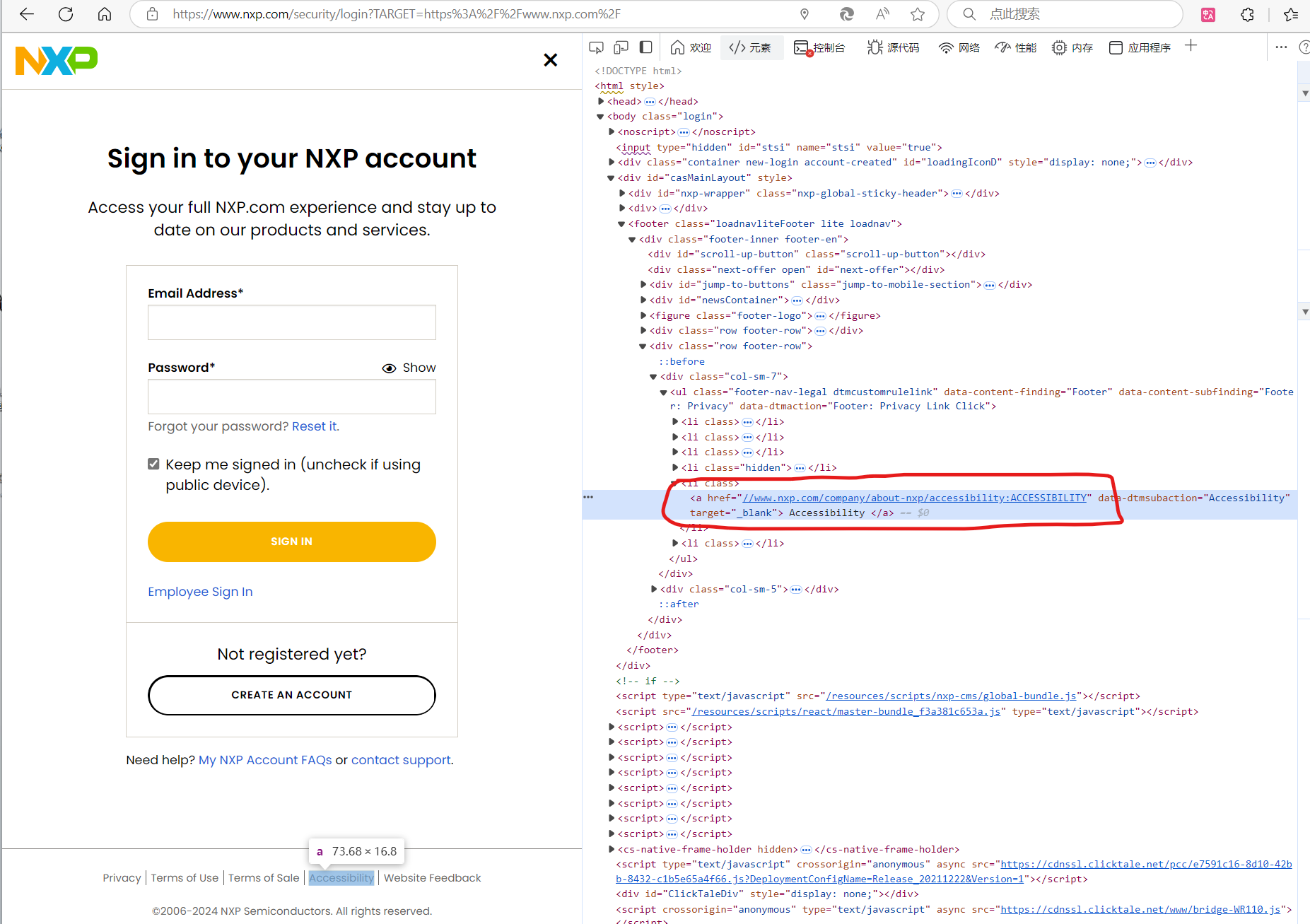Viewport: 1310px width, 924px height.
Task: Open more DevTools tools plus icon
Action: coord(1191,46)
